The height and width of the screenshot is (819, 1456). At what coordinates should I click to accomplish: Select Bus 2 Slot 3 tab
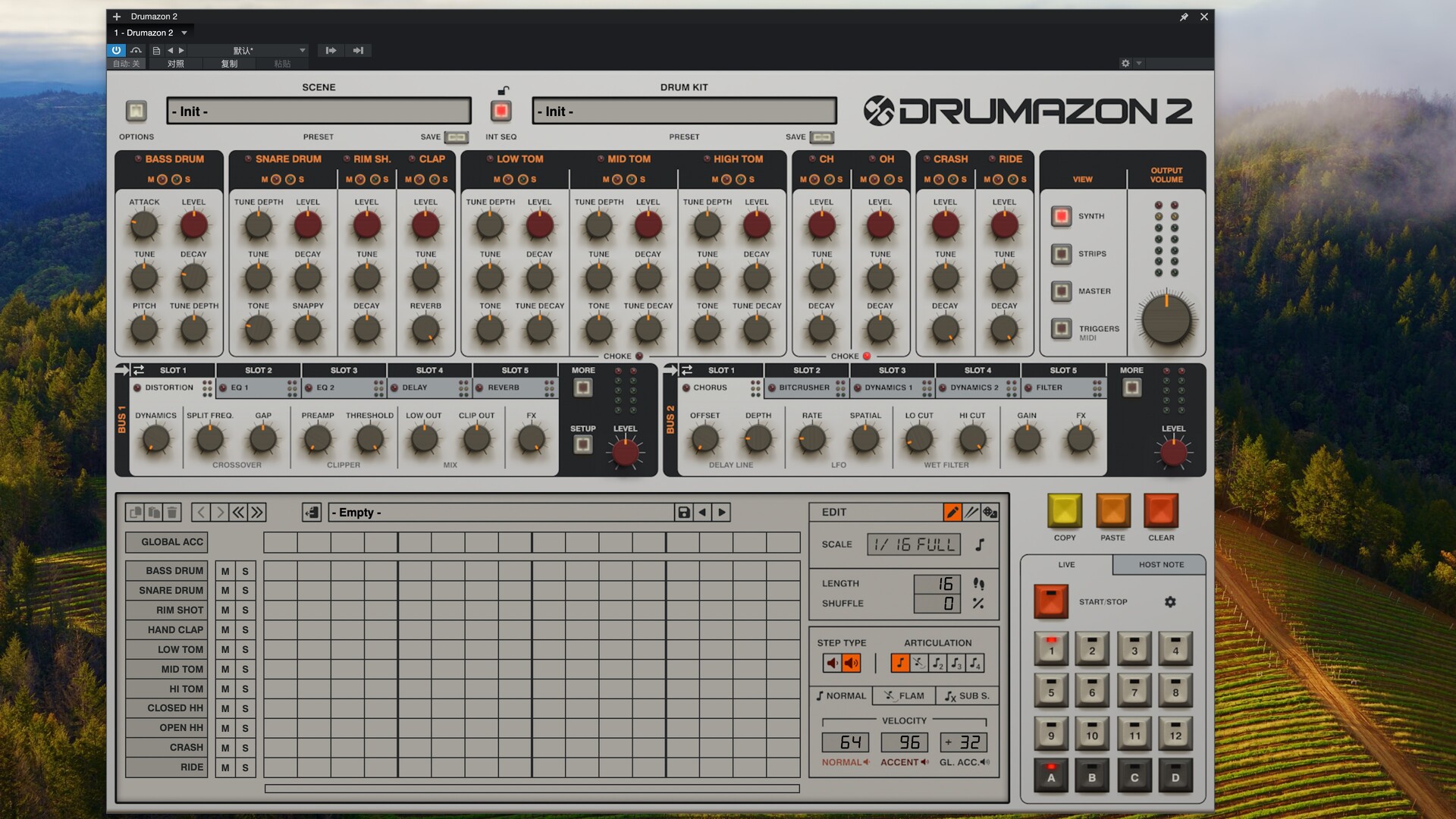coord(893,371)
